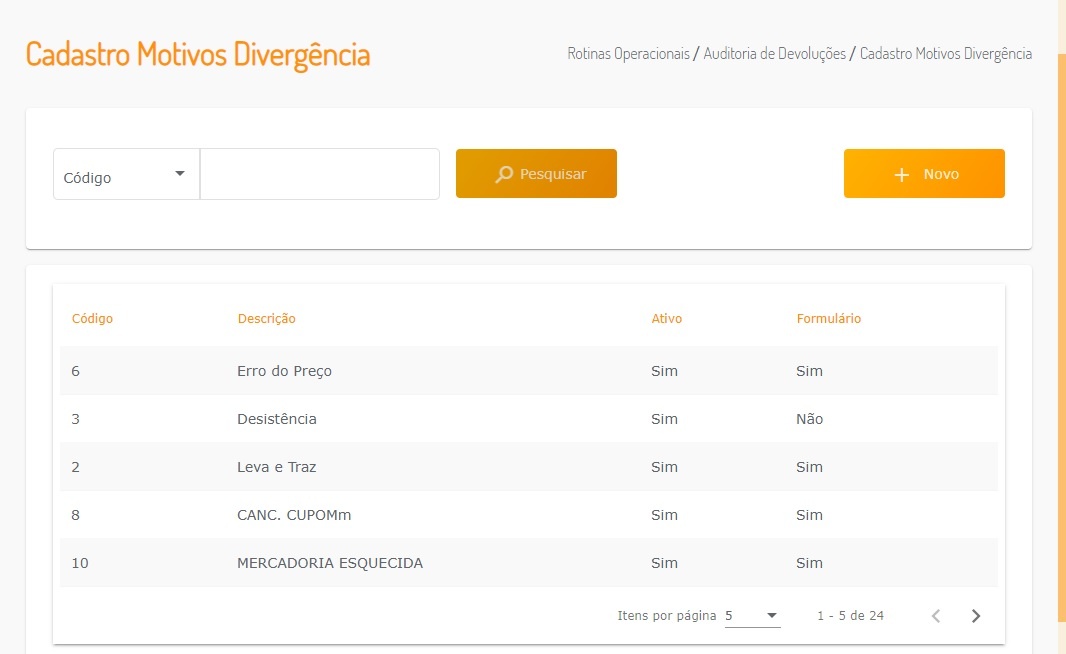Sort by Código column header
1066x654 pixels.
pyautogui.click(x=92, y=318)
